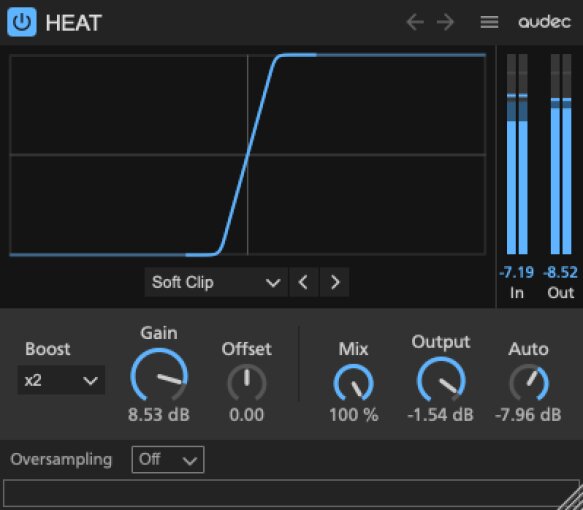Viewport: 583px width, 510px height.
Task: Open the Oversampling Off dropdown
Action: point(168,460)
